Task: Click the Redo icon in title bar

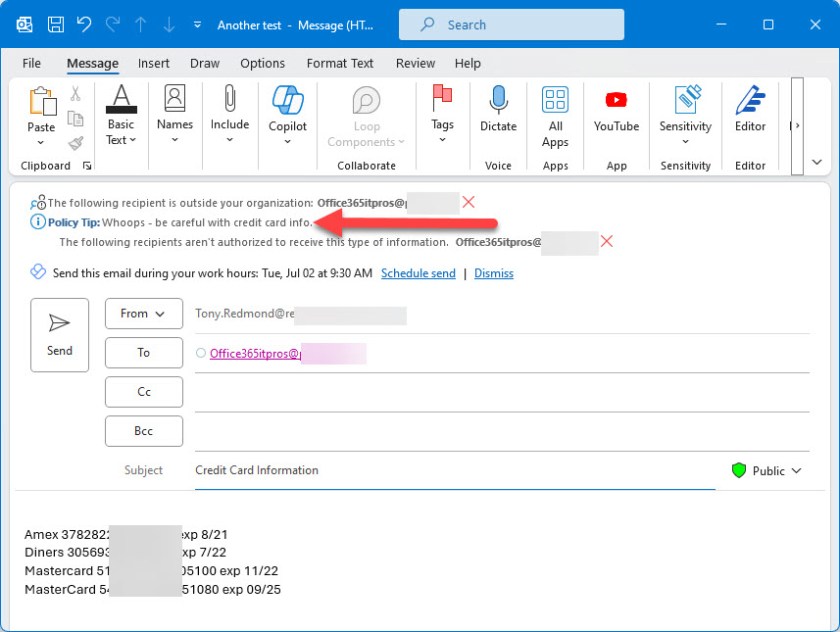Action: click(x=112, y=25)
